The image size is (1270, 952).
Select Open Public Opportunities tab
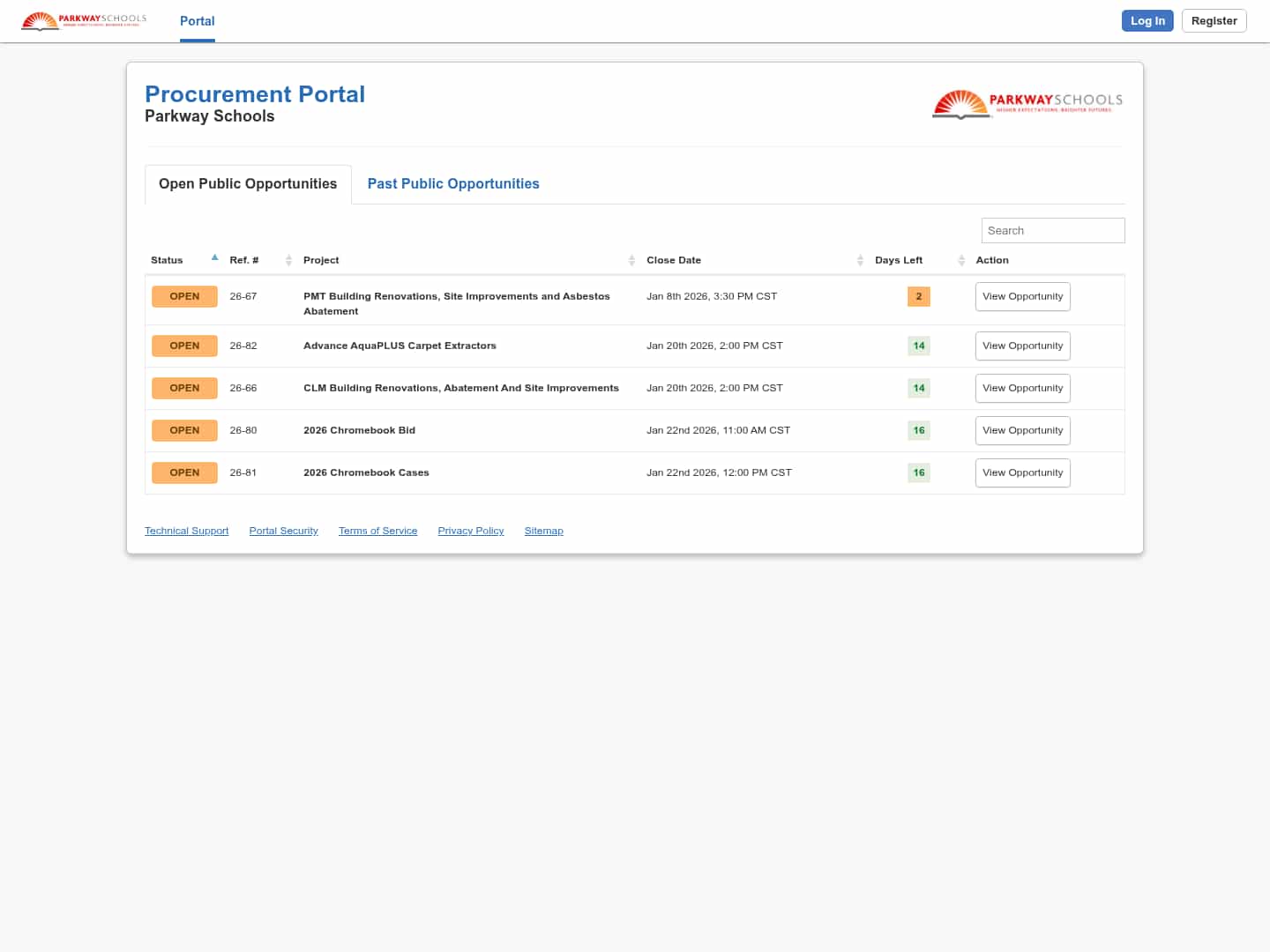[x=248, y=184]
